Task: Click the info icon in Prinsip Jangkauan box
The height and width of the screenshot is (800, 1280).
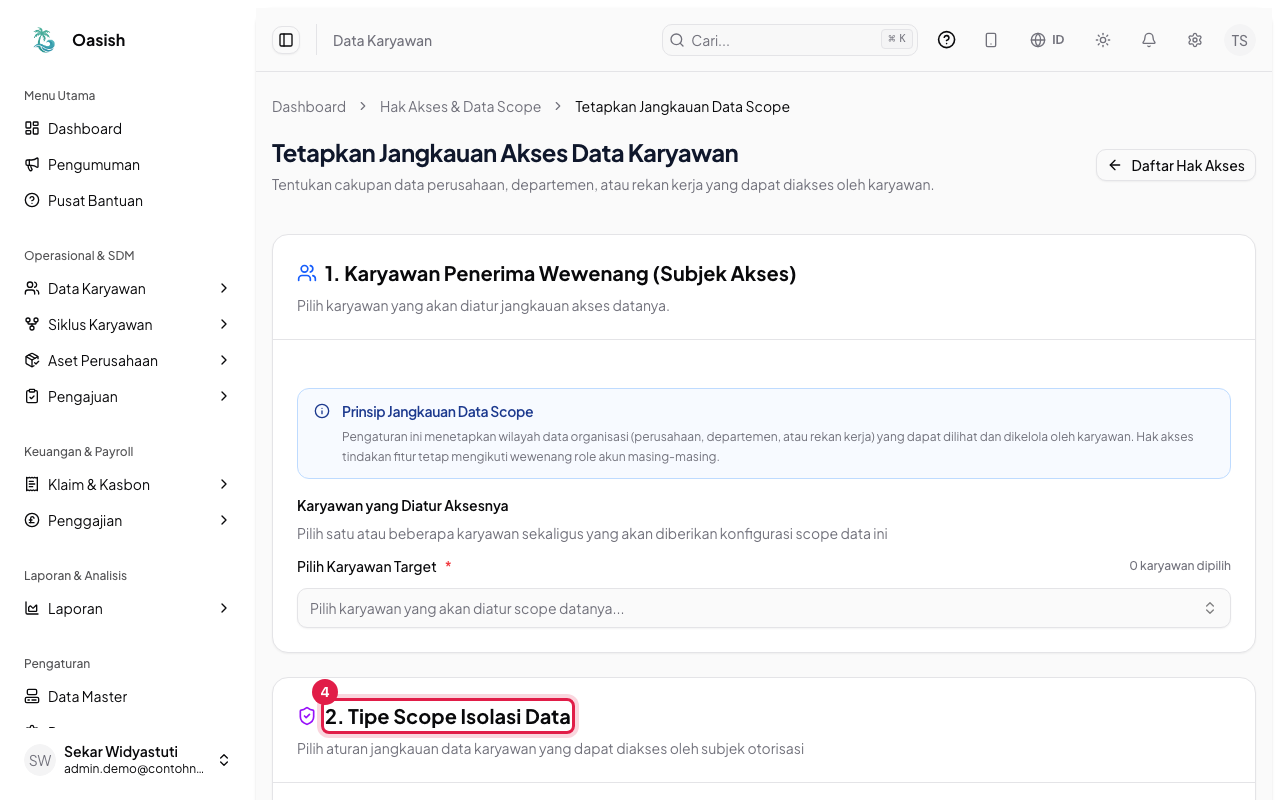Action: tap(322, 411)
